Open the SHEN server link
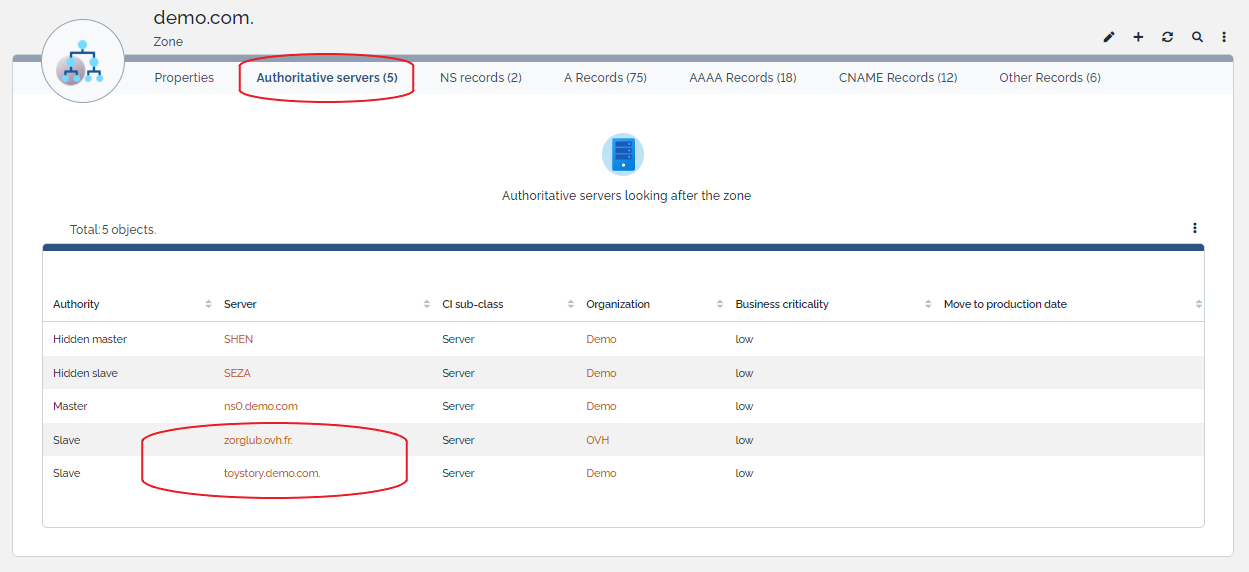 pyautogui.click(x=238, y=339)
